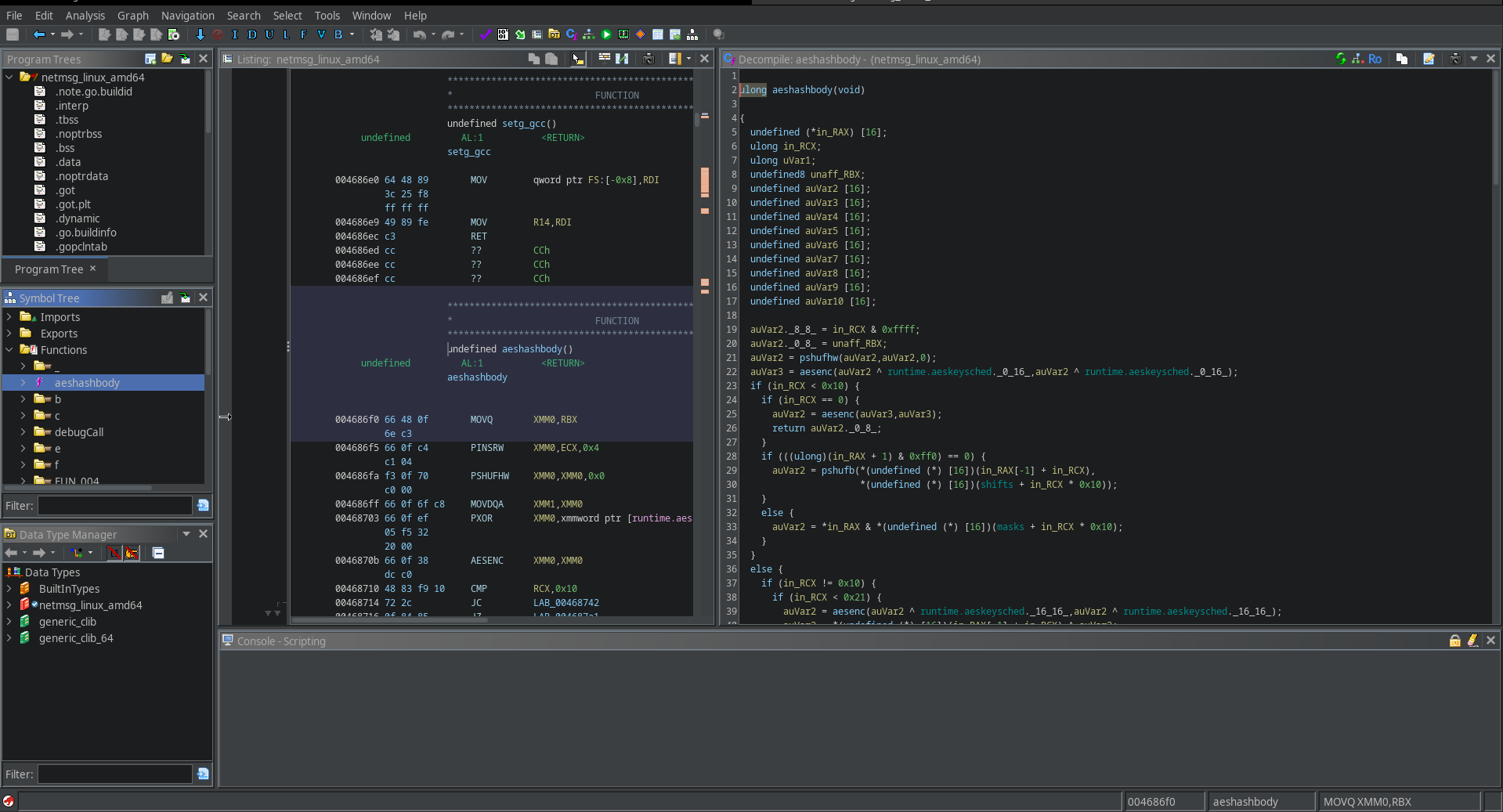The image size is (1503, 812).
Task: Click the Decompiler export/edit notepad icon
Action: click(x=1429, y=59)
